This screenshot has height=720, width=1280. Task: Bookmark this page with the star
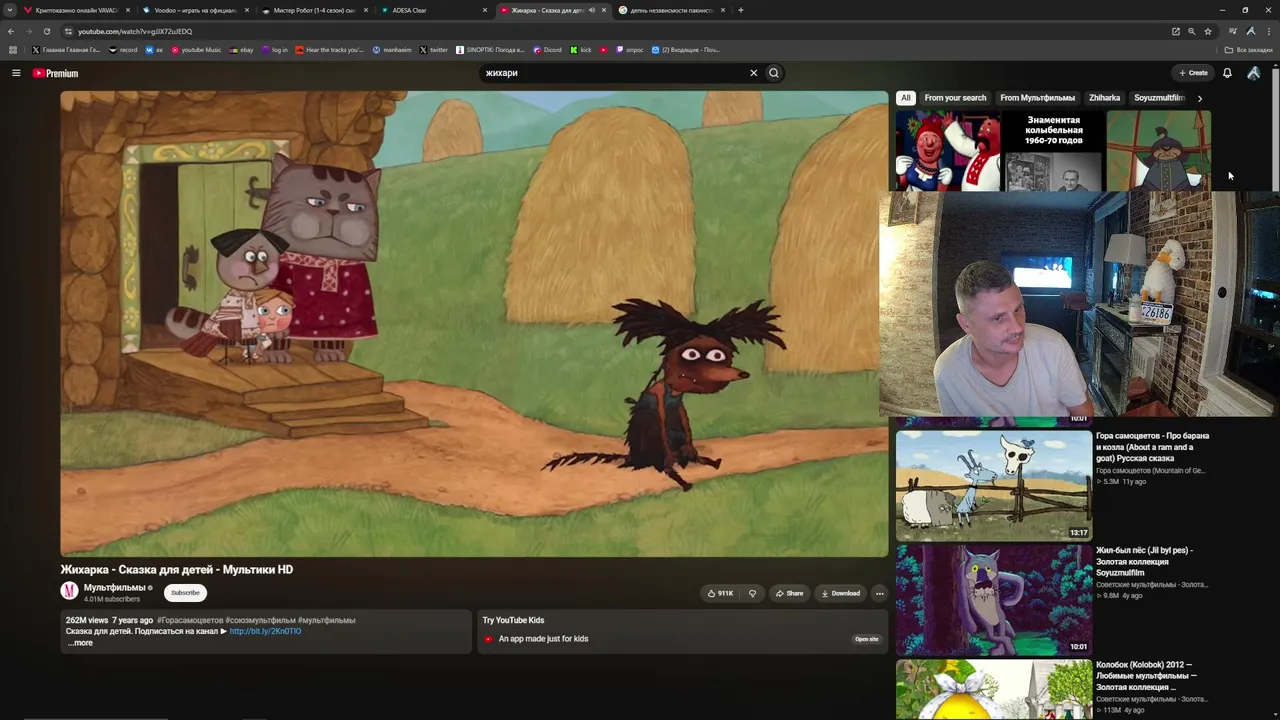click(x=1208, y=31)
